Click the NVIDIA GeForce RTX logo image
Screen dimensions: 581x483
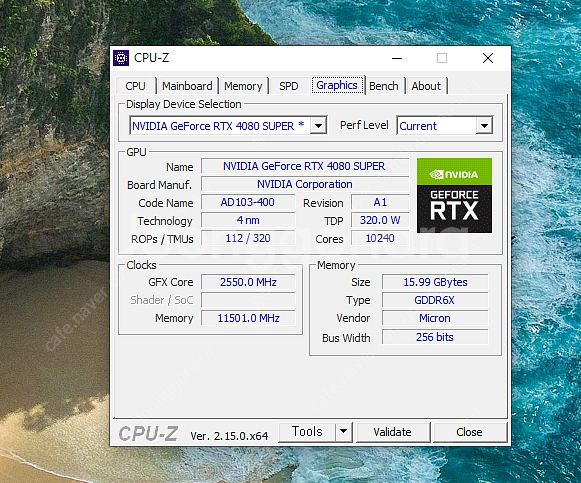tap(454, 196)
